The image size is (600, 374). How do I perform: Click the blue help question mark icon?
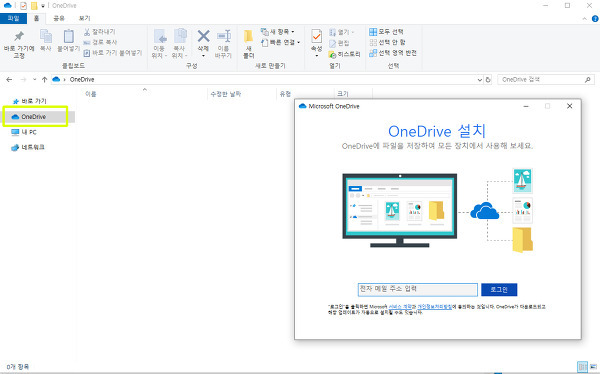pos(595,18)
